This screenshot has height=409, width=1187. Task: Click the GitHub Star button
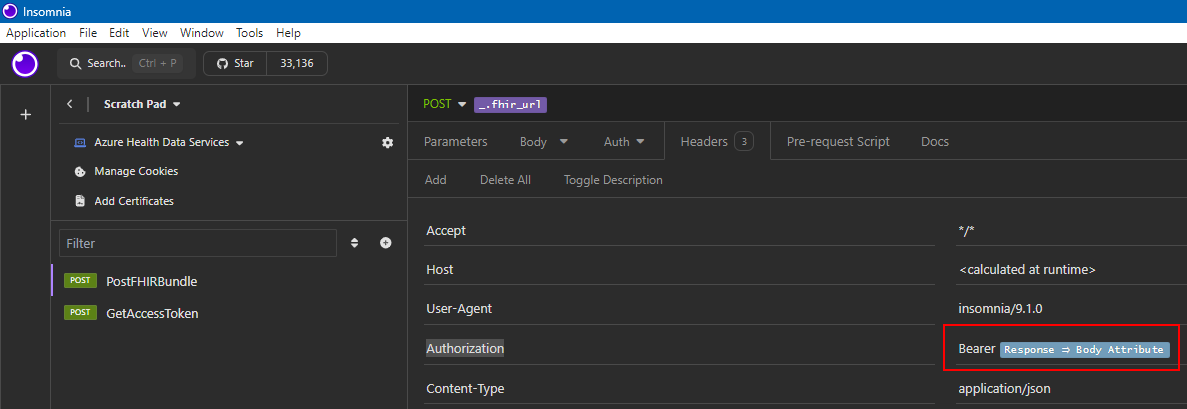coord(235,64)
